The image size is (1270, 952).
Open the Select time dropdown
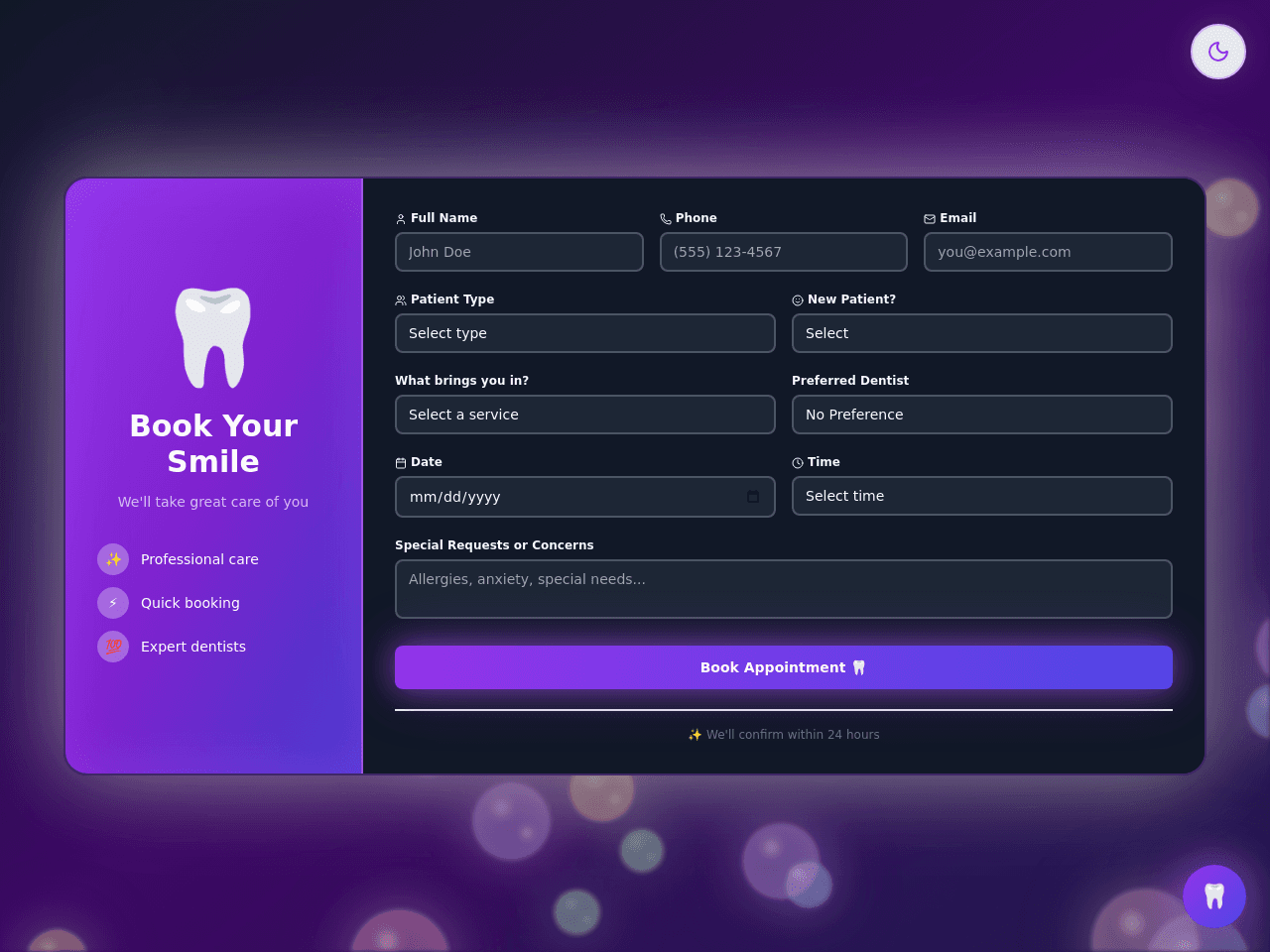click(982, 496)
